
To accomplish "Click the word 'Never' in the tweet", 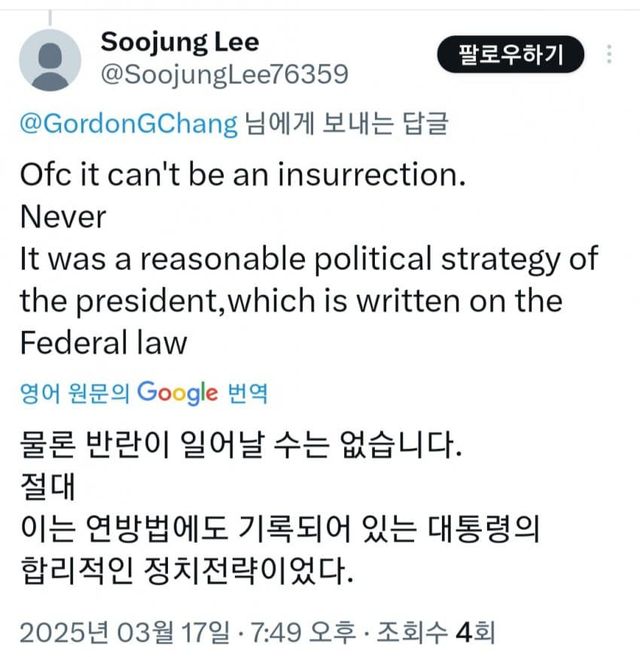I will click(x=63, y=215).
